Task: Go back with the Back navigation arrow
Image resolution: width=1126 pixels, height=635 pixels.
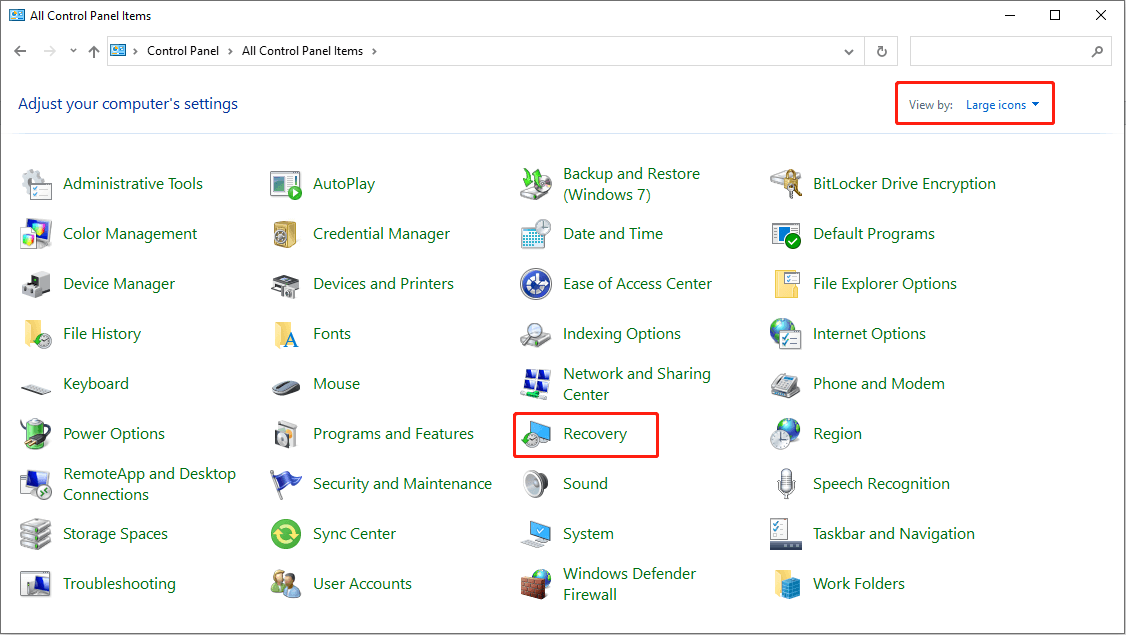Action: tap(20, 51)
